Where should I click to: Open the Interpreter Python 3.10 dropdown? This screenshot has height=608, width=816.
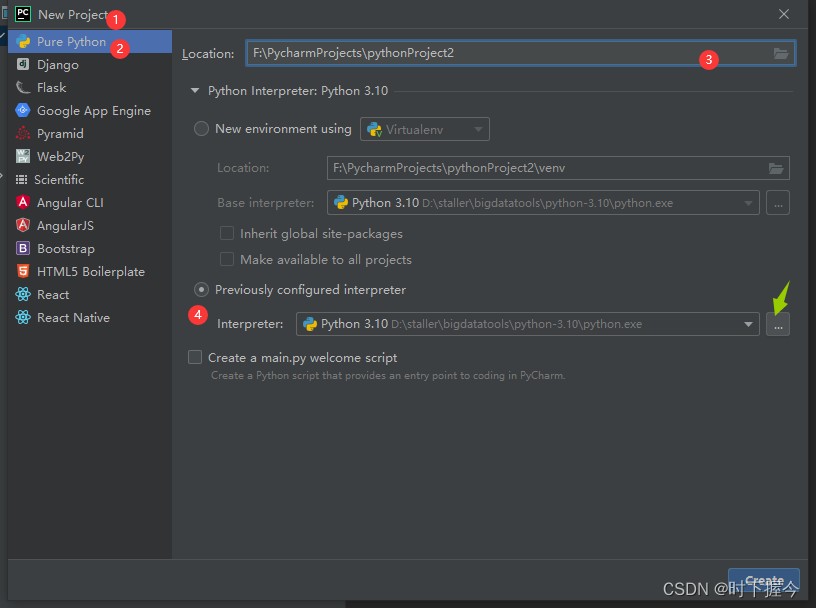click(528, 324)
